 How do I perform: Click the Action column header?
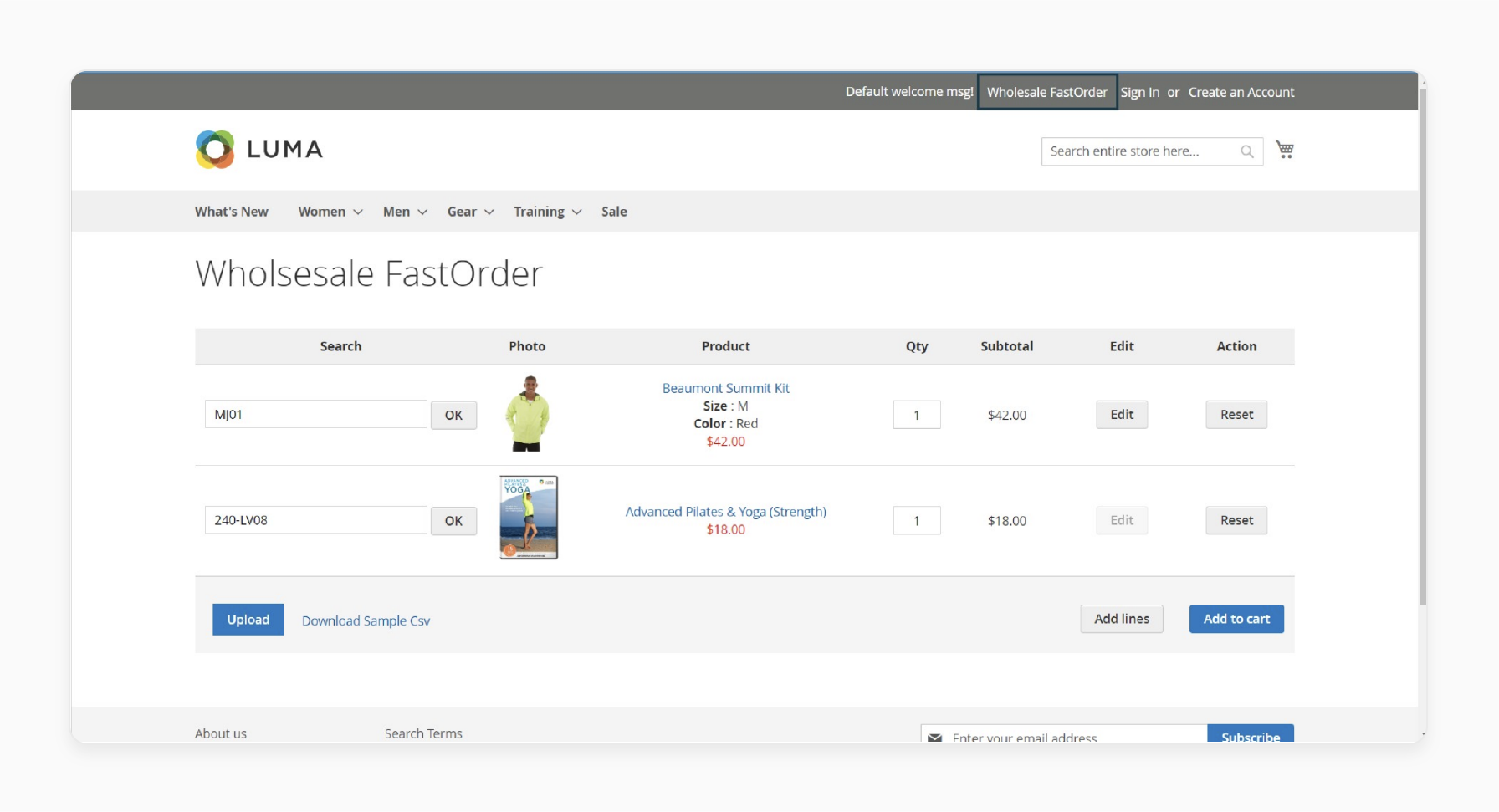tap(1236, 346)
